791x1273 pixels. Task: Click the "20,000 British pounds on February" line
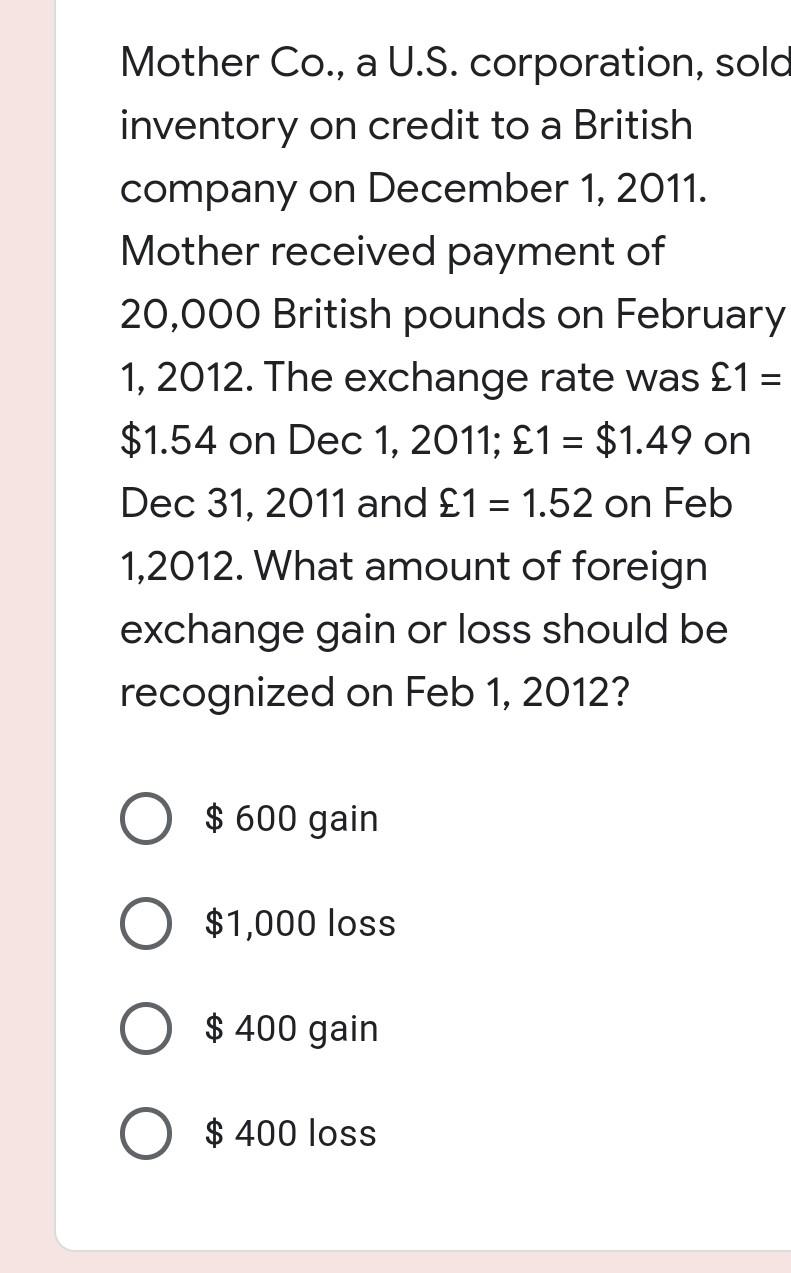tap(452, 315)
